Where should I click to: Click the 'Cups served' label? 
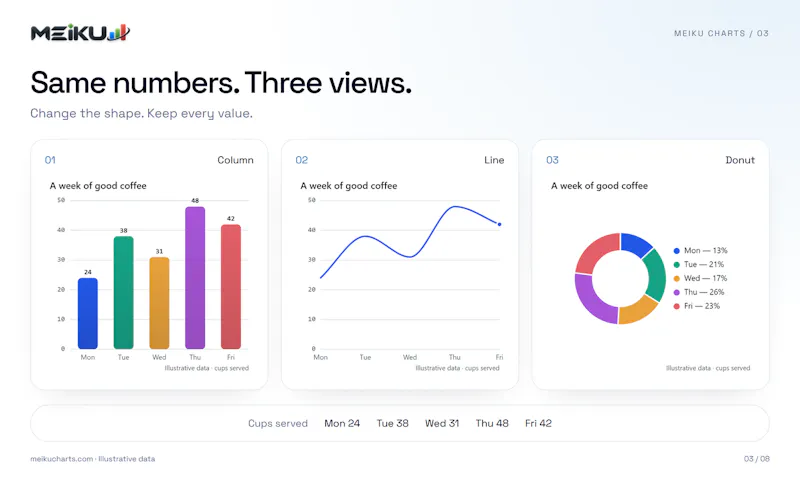278,423
